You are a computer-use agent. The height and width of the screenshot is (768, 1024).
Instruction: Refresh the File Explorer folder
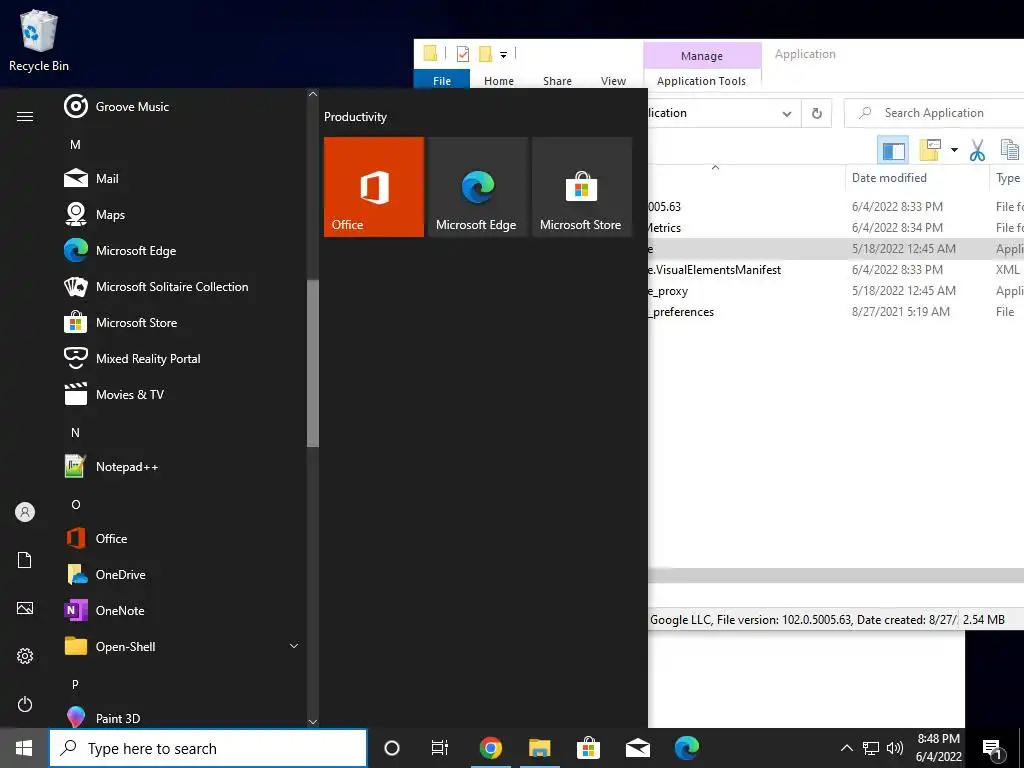(x=816, y=114)
